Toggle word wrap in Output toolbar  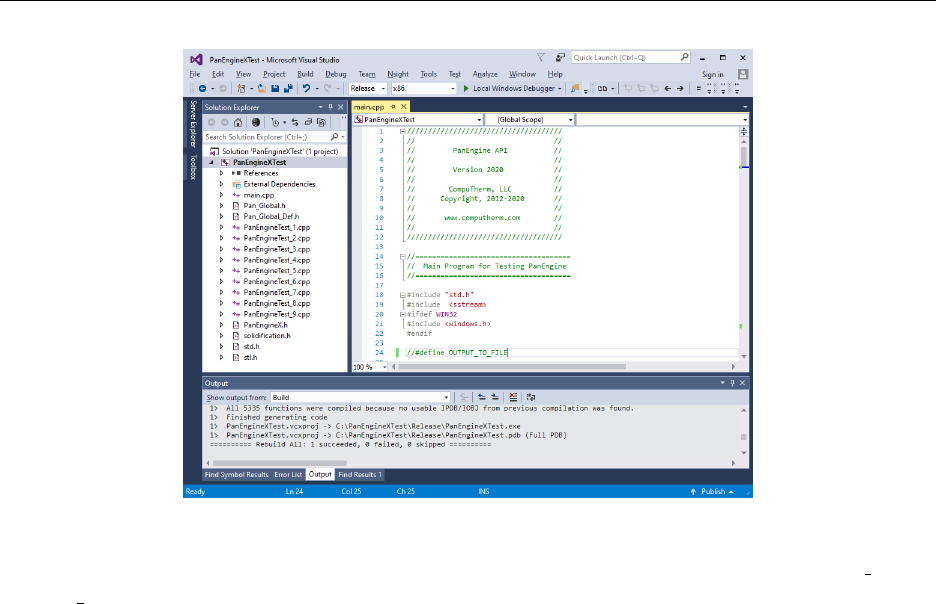point(531,397)
